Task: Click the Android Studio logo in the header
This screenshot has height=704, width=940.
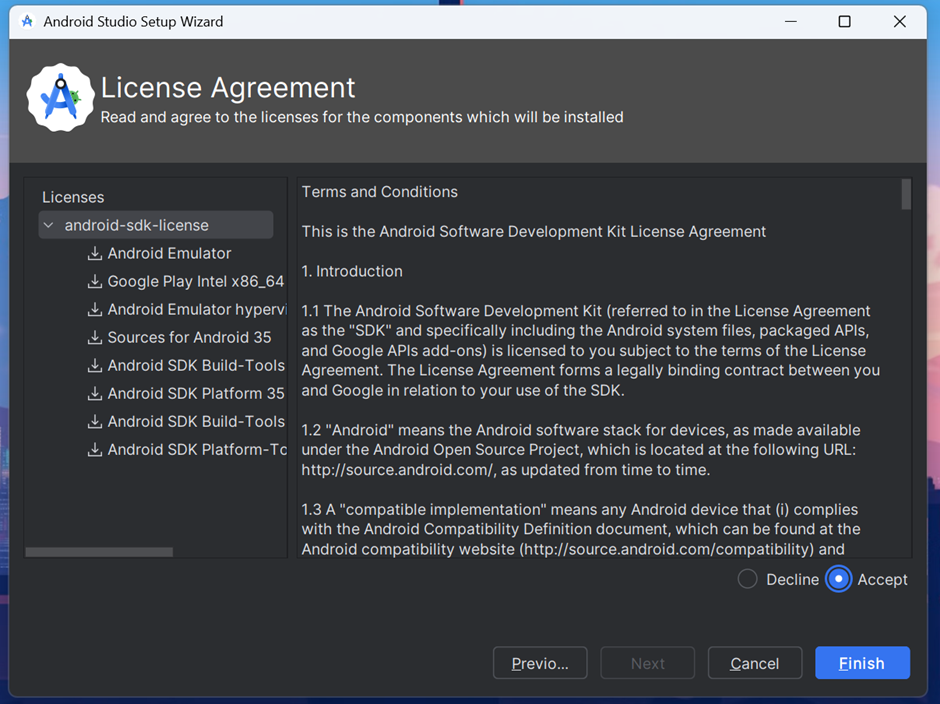Action: [60, 98]
